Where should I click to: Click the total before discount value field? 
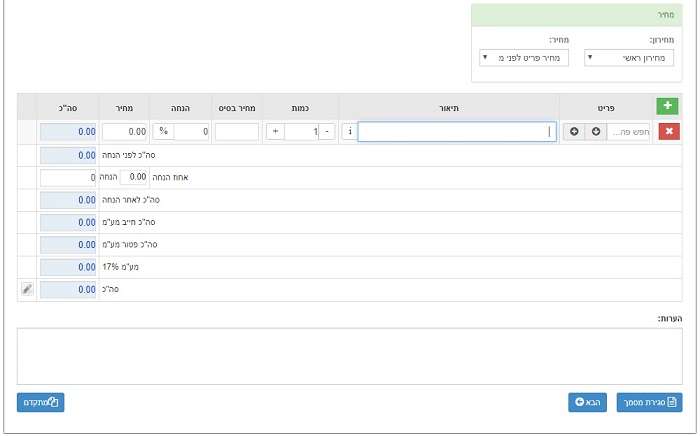tap(68, 155)
